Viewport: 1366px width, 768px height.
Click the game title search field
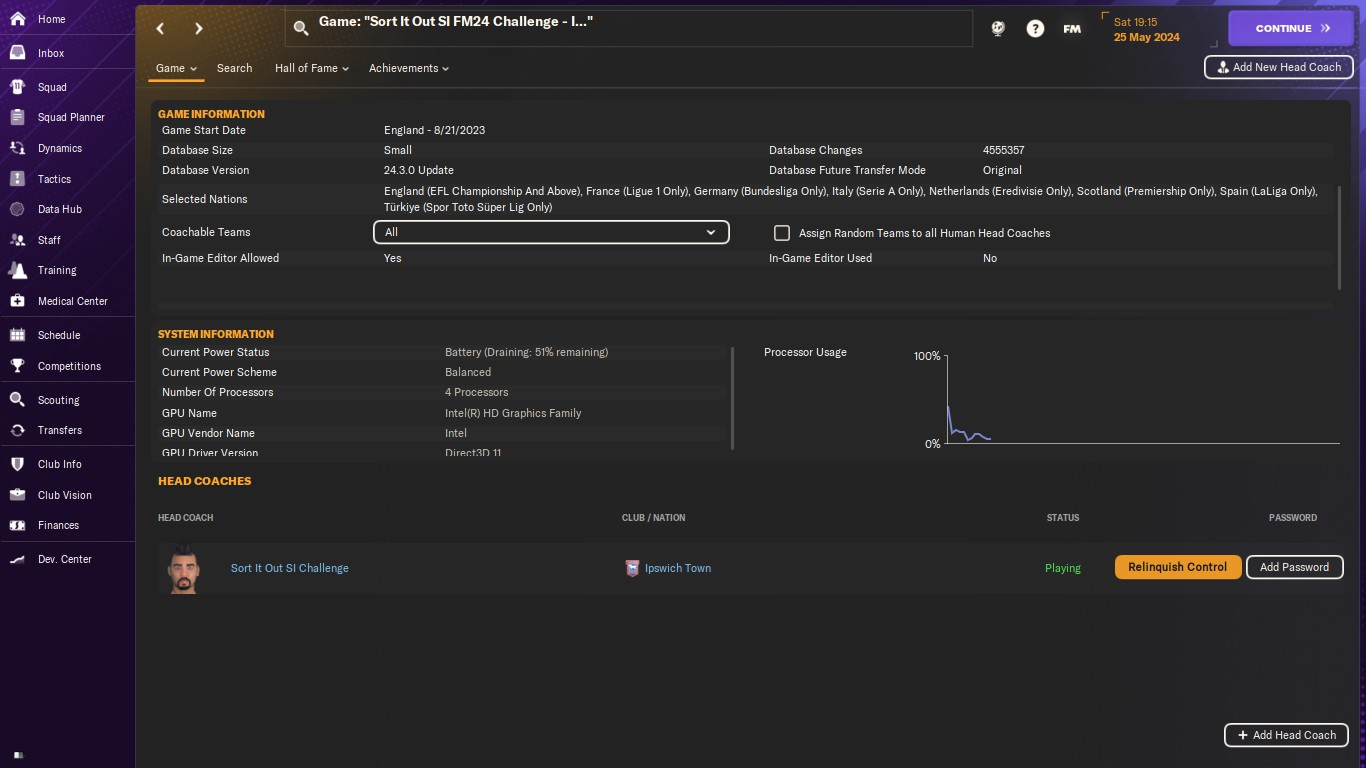coord(629,28)
